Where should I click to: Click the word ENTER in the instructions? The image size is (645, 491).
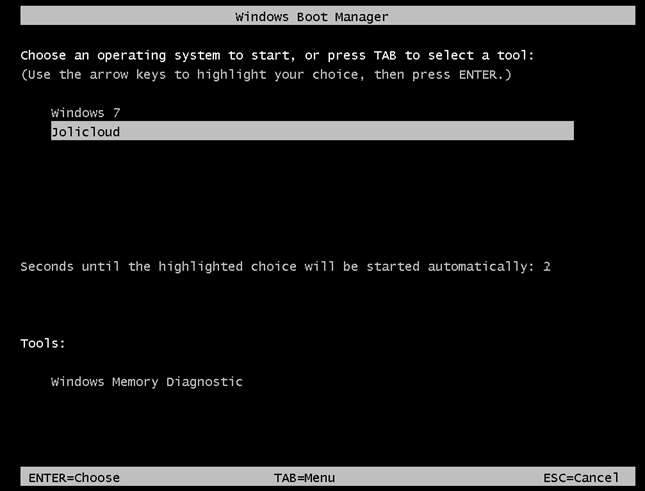point(478,74)
